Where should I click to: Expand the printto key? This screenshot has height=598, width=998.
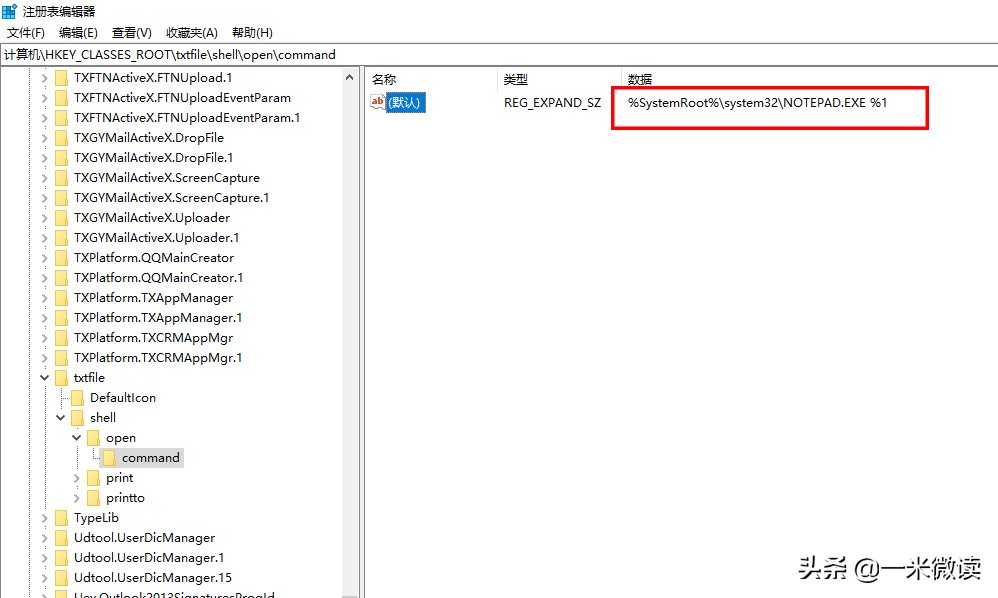tap(76, 497)
